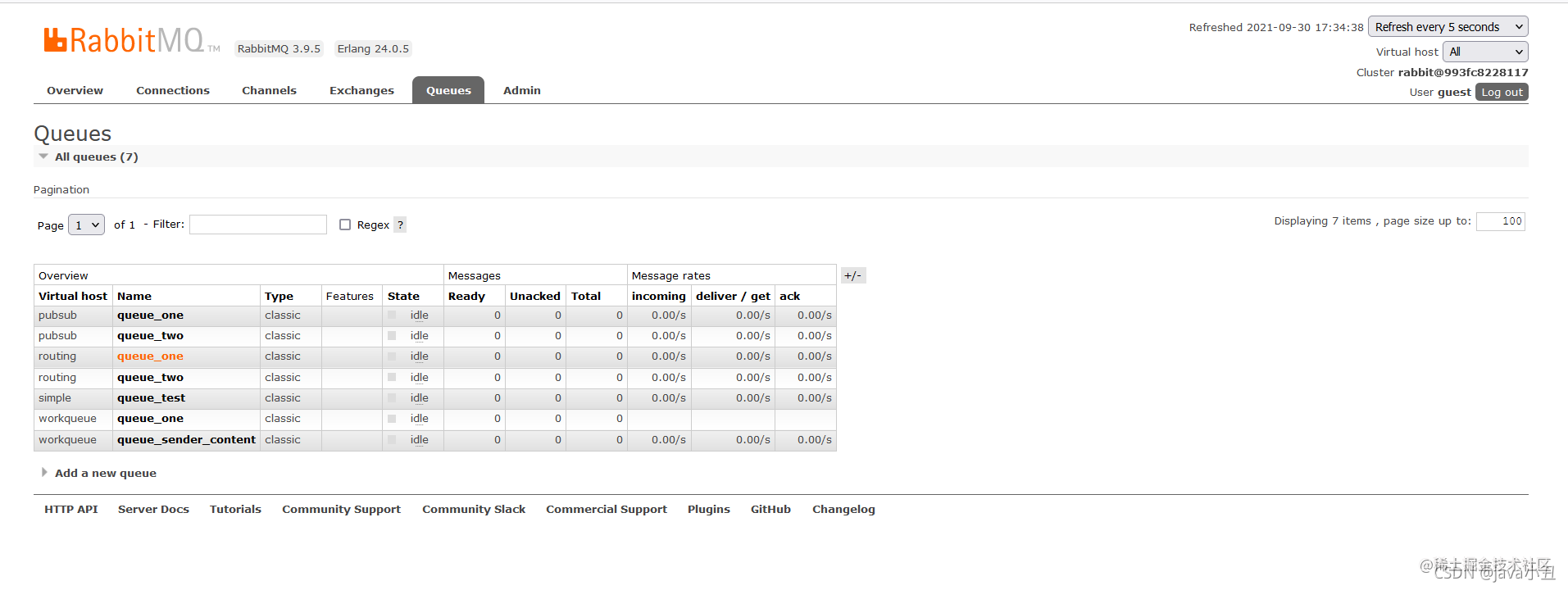Open the Changelog footer link
This screenshot has width=1568, height=590.
[843, 509]
